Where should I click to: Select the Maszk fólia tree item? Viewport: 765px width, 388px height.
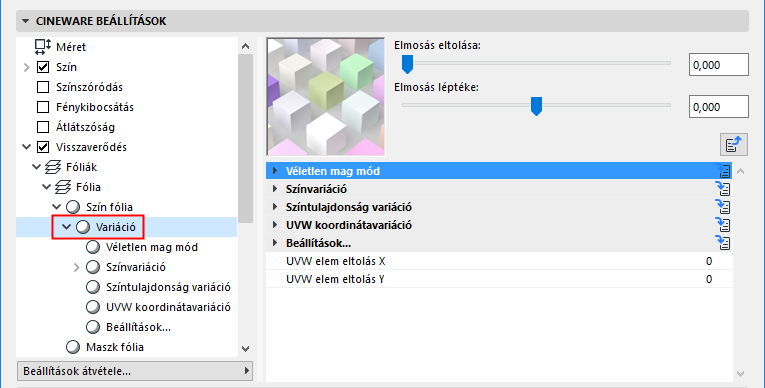[x=115, y=347]
